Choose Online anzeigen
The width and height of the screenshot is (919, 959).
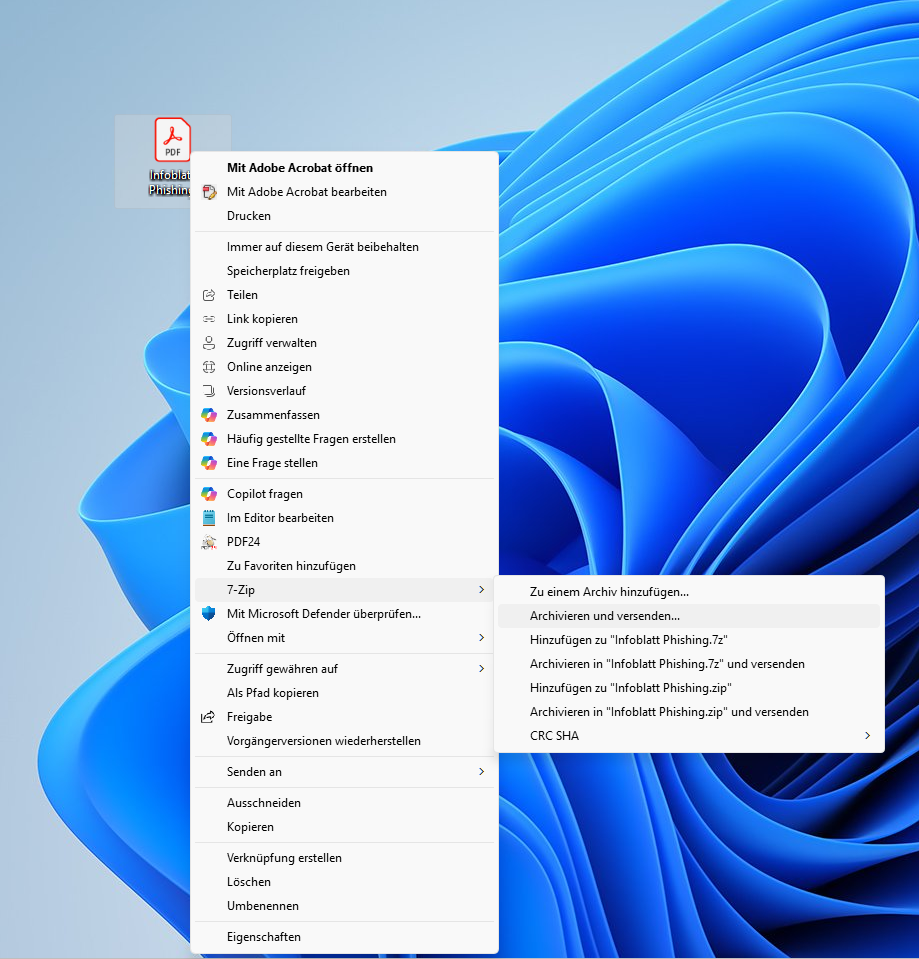pos(344,367)
